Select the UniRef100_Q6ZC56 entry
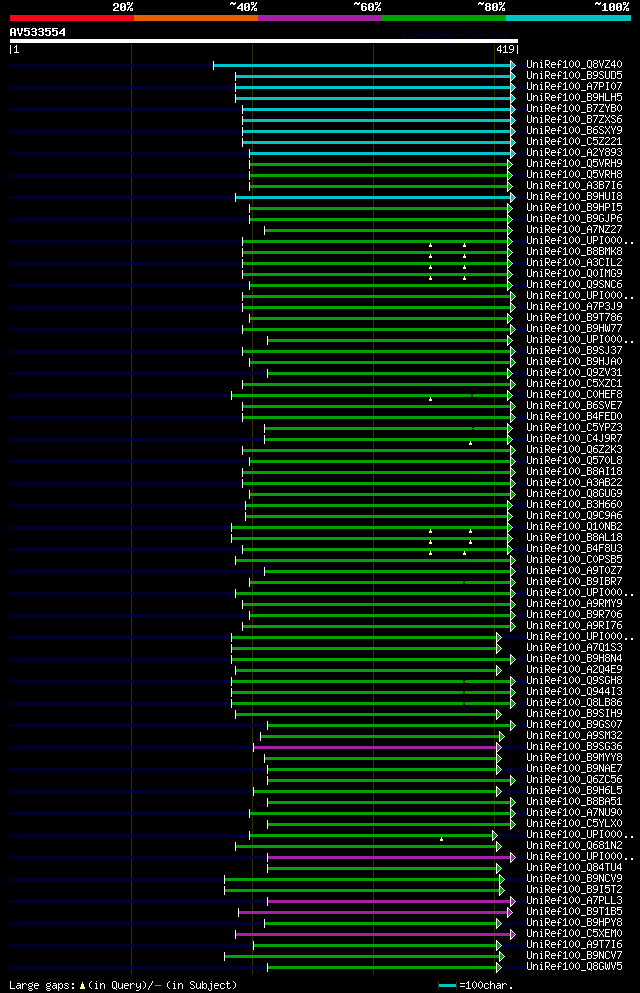Screen dimensions: 640x993 [x=574, y=780]
